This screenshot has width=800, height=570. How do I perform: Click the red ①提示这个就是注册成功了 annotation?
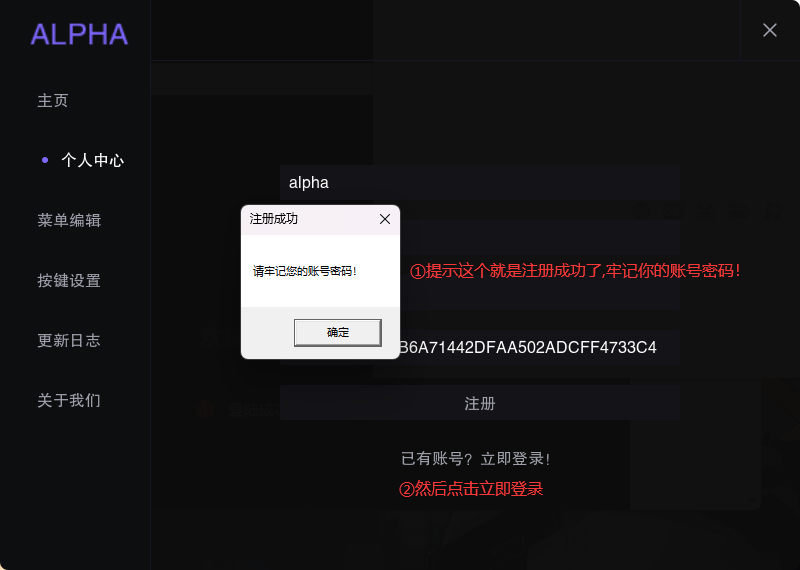[575, 270]
